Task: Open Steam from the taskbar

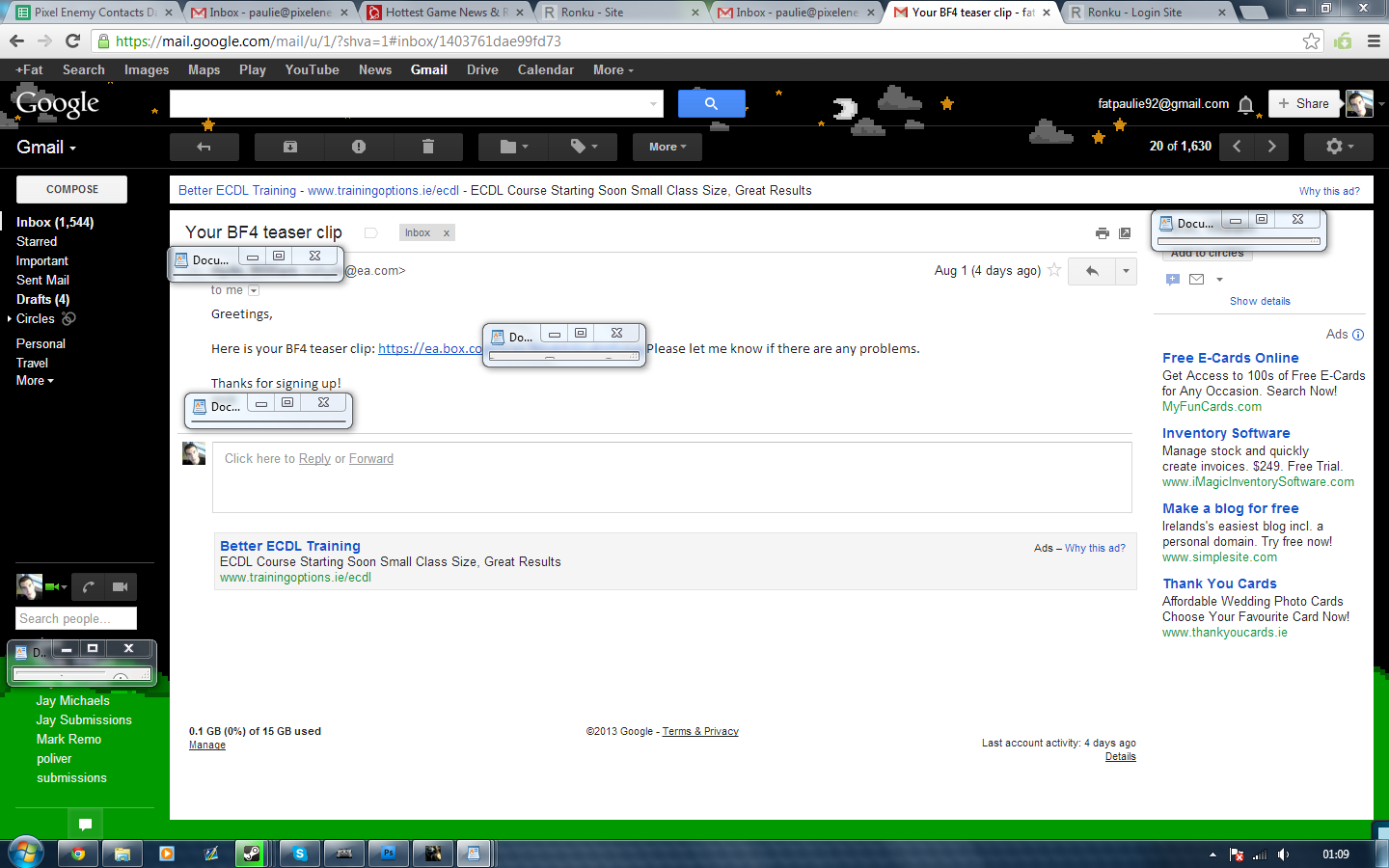Action: pos(251,854)
